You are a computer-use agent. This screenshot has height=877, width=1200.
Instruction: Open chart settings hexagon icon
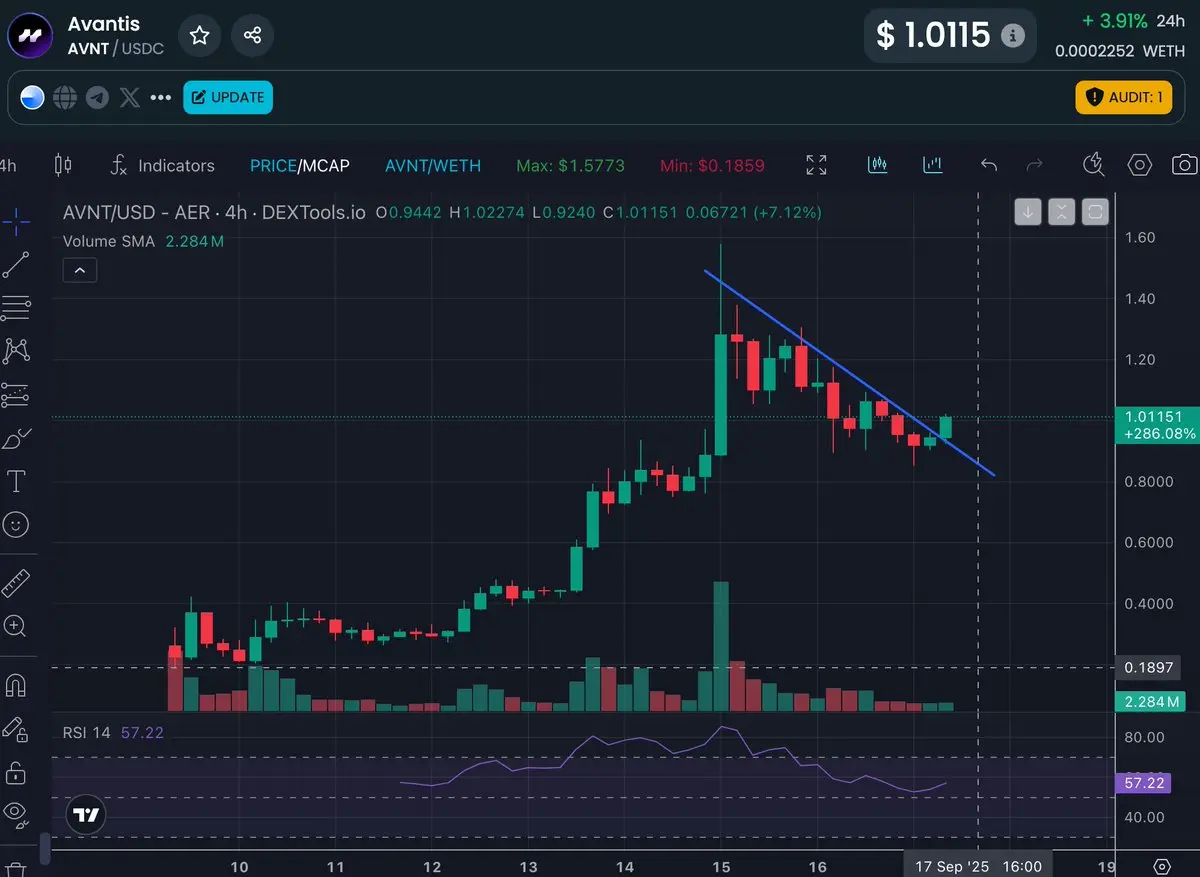pos(1140,165)
